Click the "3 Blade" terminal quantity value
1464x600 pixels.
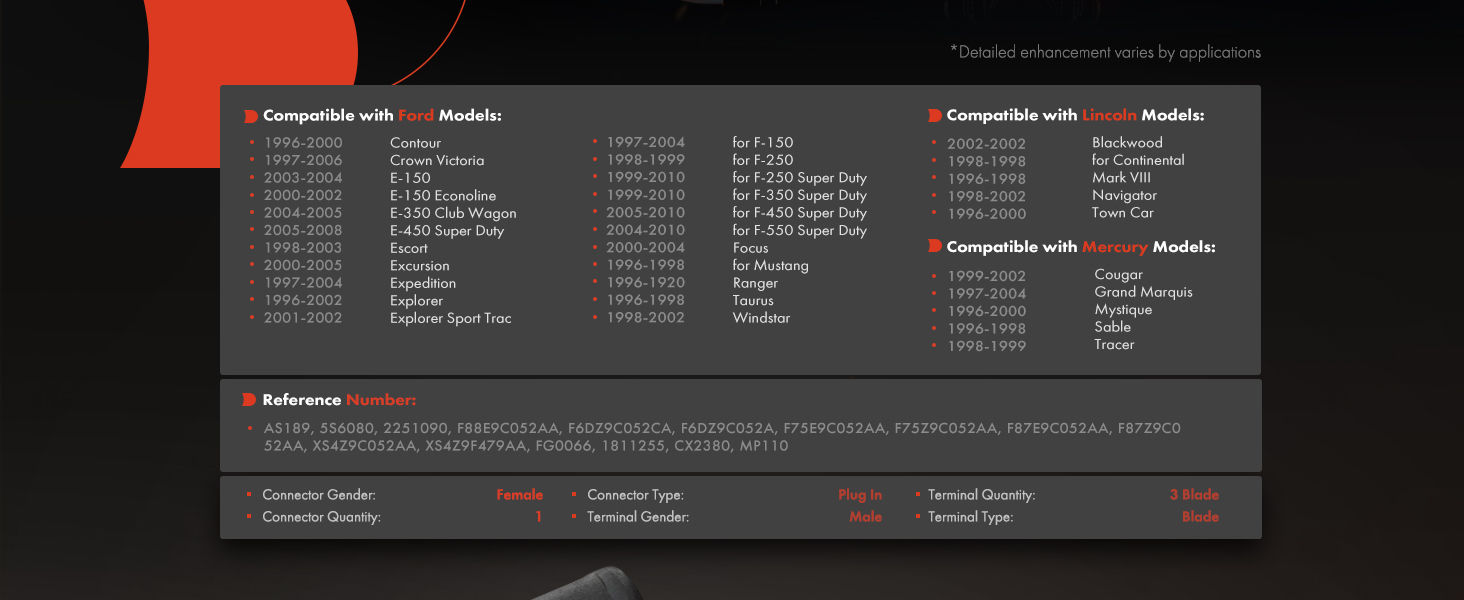pos(1195,495)
